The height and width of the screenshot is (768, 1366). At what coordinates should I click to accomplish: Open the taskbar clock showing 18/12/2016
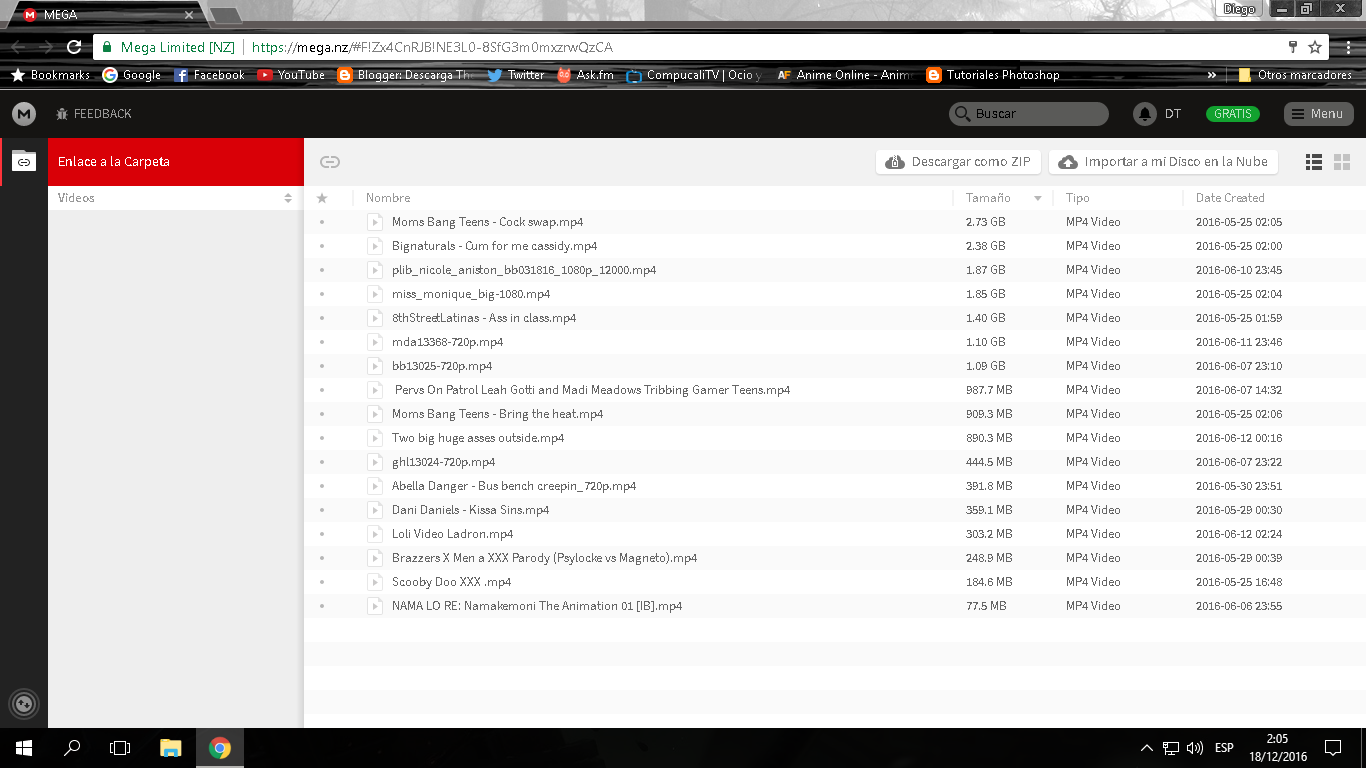coord(1276,748)
